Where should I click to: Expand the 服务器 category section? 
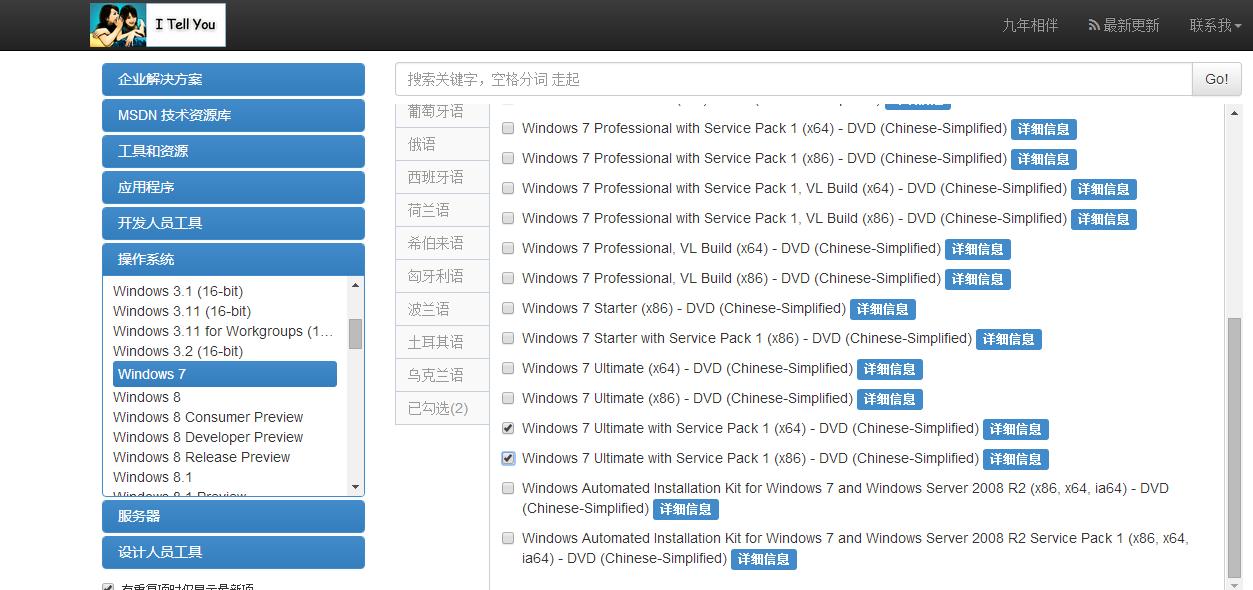tap(232, 516)
